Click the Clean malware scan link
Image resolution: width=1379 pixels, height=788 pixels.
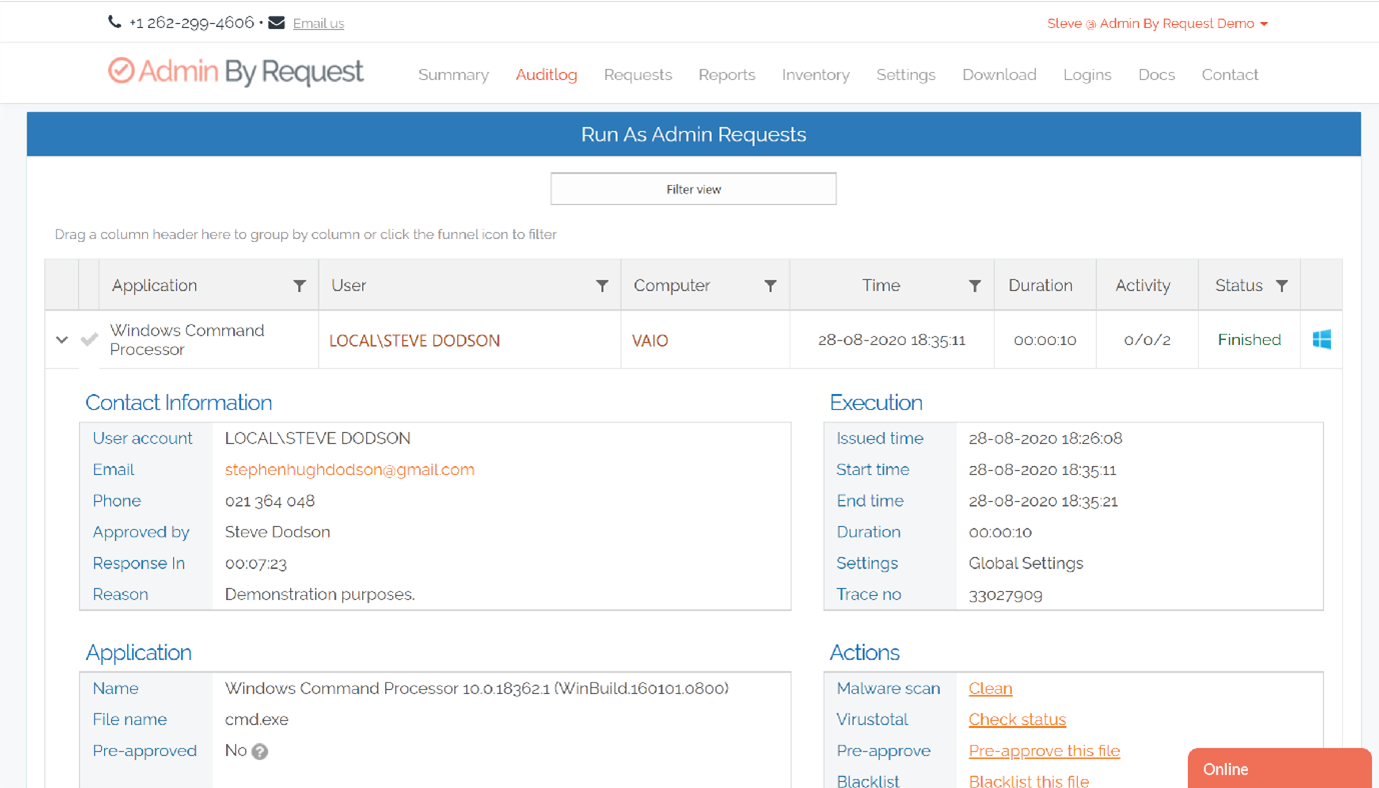click(990, 689)
